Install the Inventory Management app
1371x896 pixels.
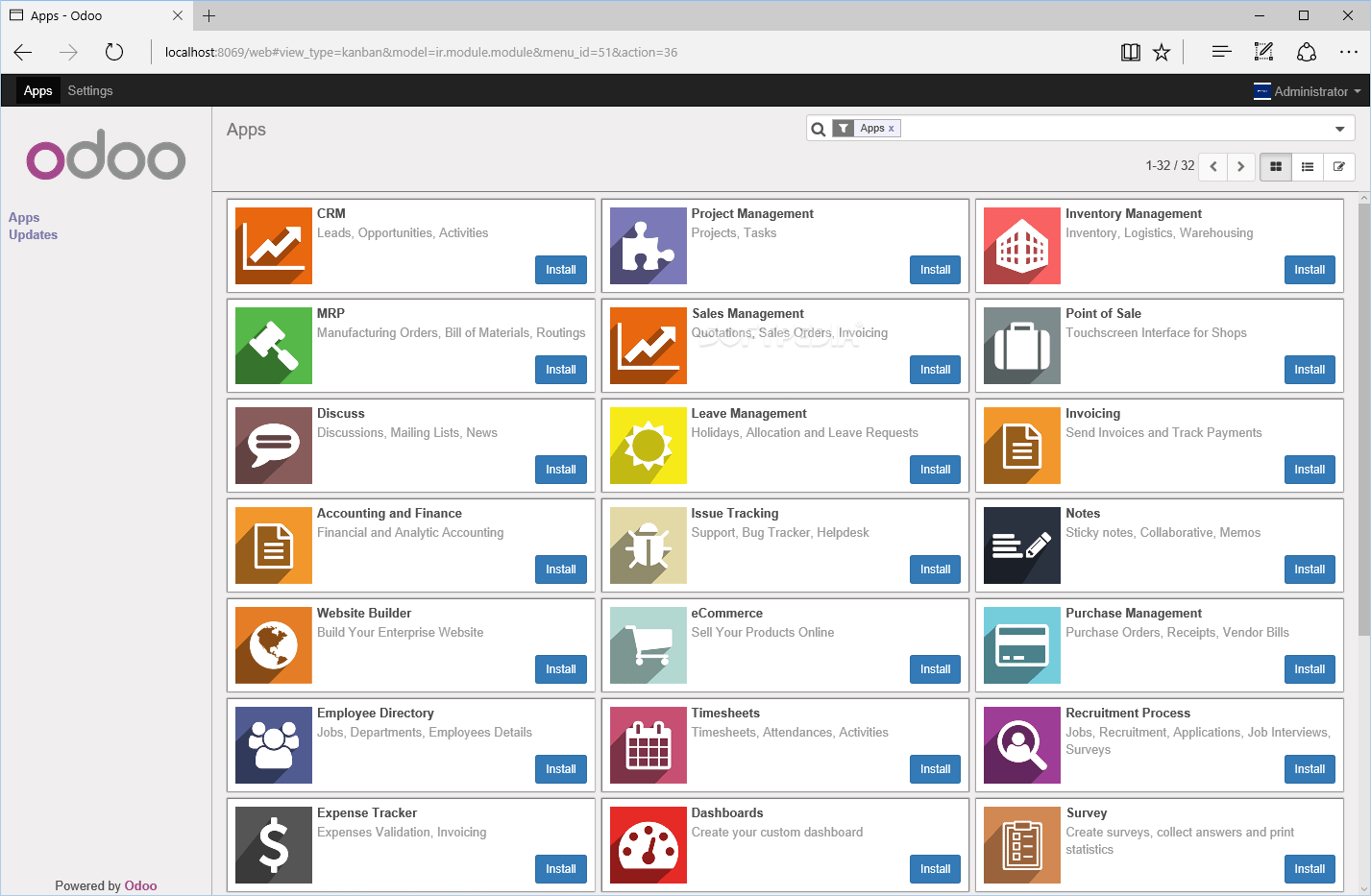pos(1309,270)
